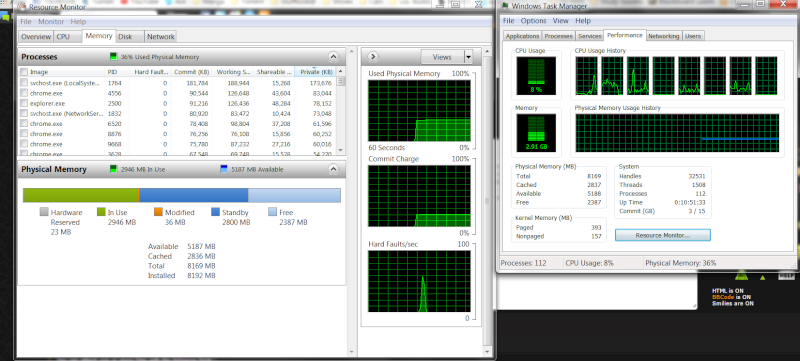The height and width of the screenshot is (361, 800).
Task: Tick the first chrome.exe checkbox (PID 4556)
Action: point(24,93)
